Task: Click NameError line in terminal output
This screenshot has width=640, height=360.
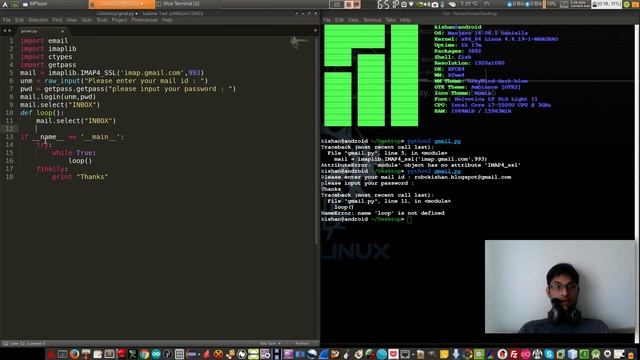Action: pyautogui.click(x=383, y=213)
